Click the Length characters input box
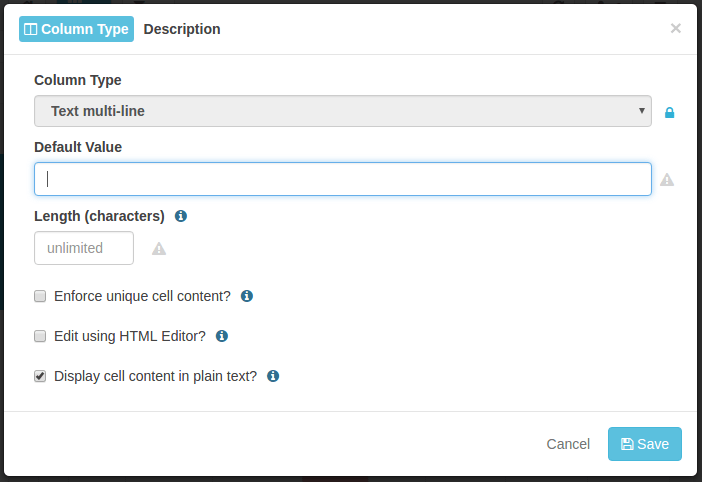Screen dimensions: 702x482 click(x=84, y=248)
